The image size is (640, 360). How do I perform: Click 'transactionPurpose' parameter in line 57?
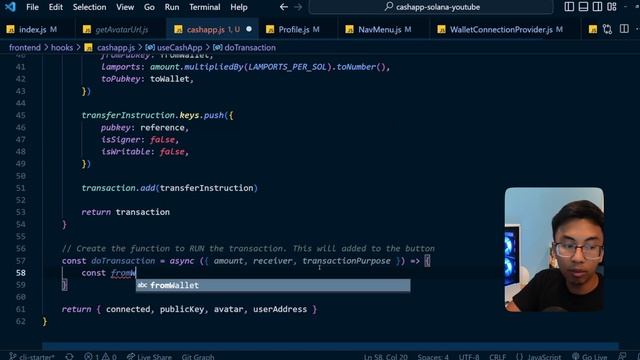pyautogui.click(x=346, y=260)
